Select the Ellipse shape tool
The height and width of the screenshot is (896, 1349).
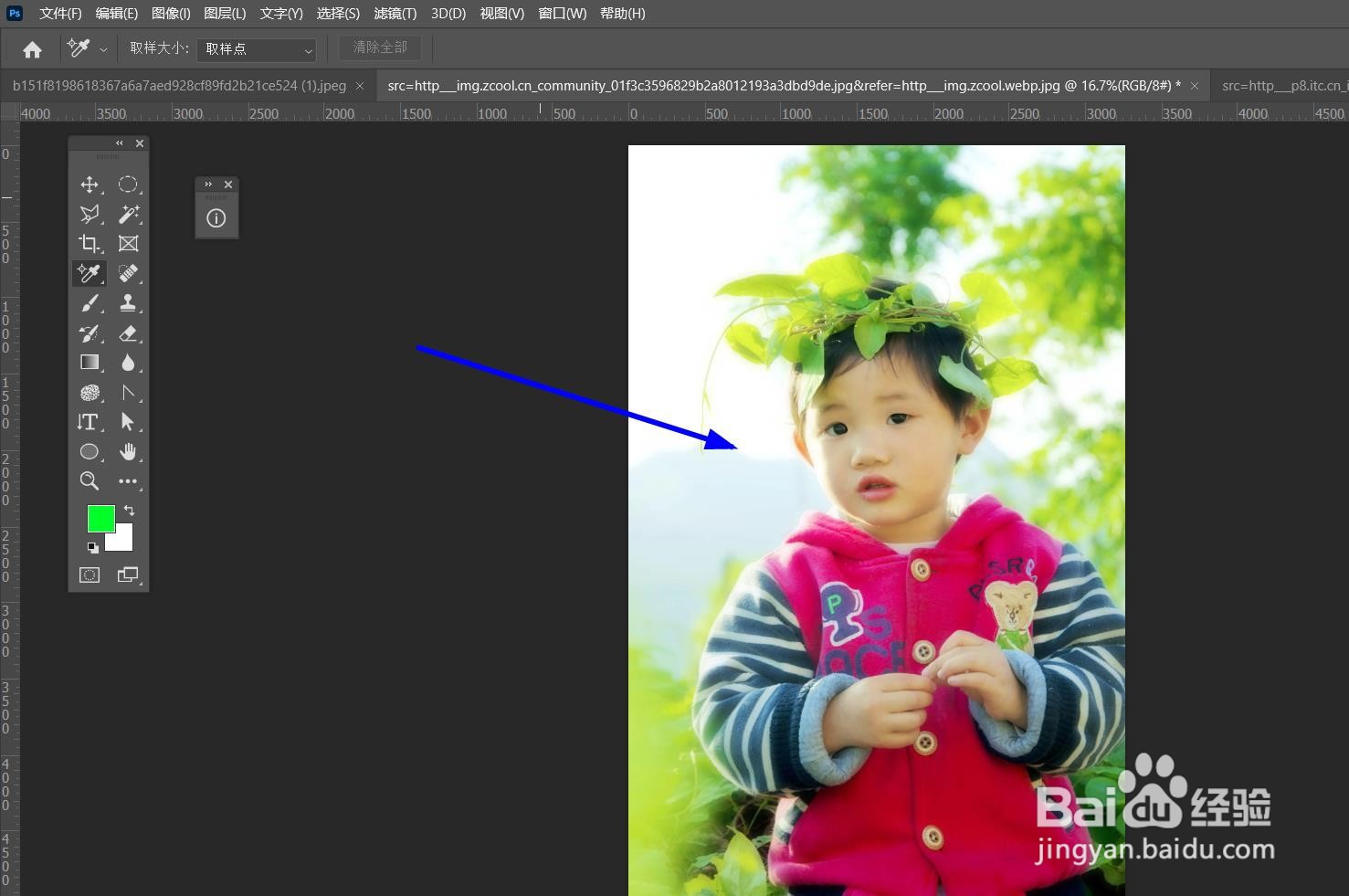pos(90,451)
